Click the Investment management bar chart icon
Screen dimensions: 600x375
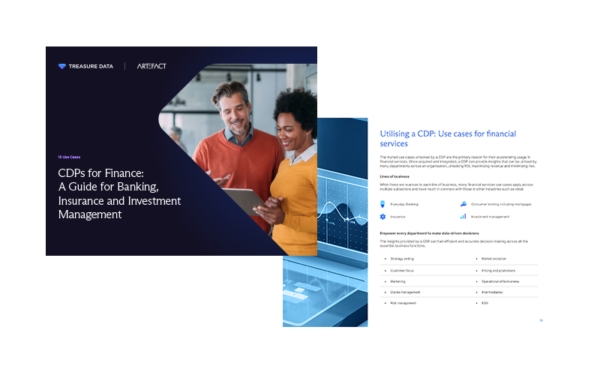click(x=463, y=216)
